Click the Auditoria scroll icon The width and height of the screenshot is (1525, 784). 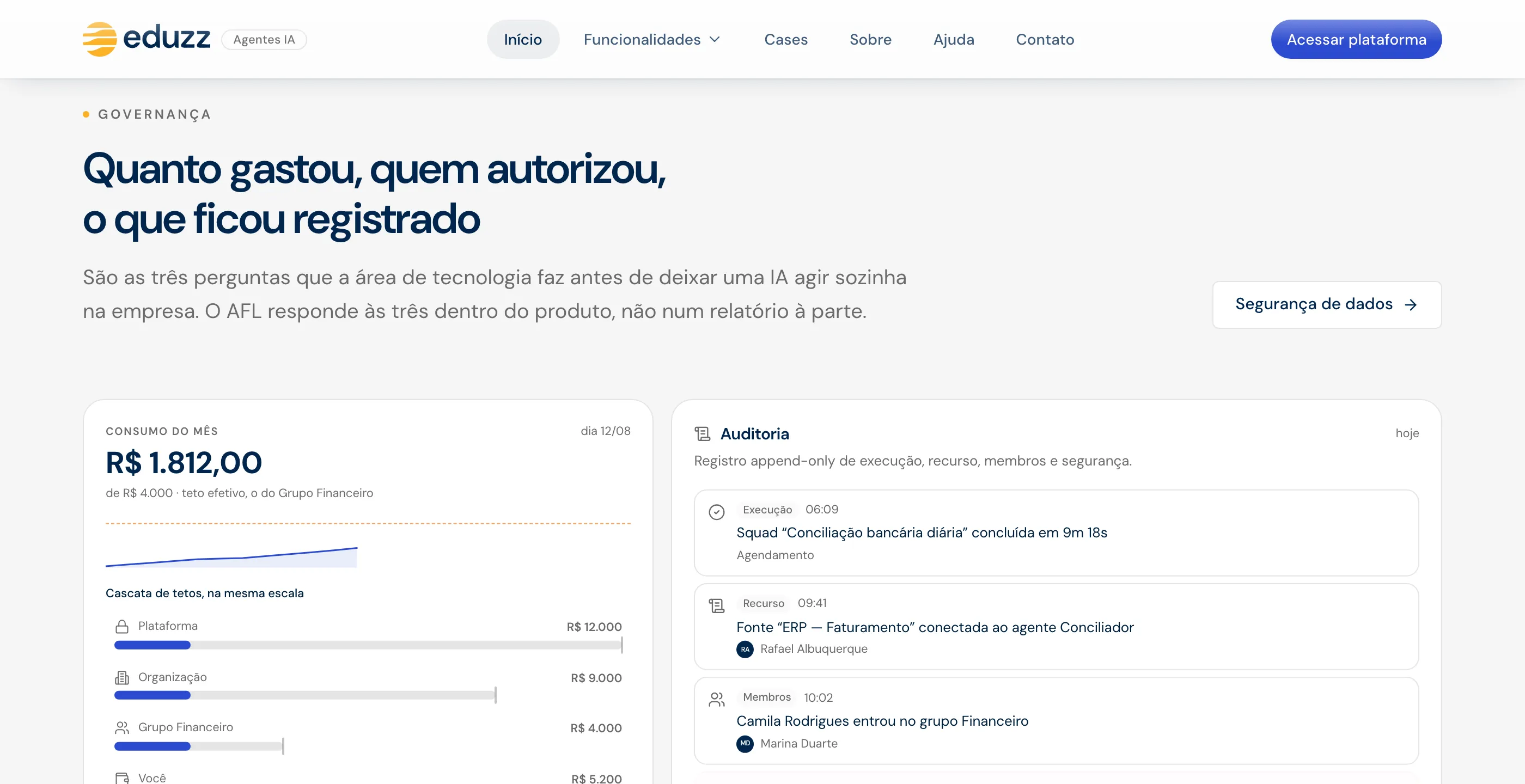click(702, 434)
